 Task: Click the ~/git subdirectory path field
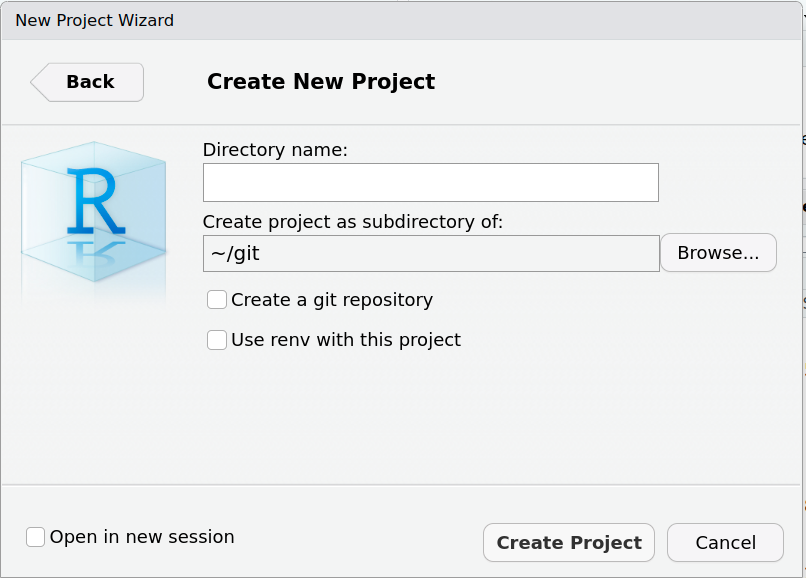tap(430, 254)
